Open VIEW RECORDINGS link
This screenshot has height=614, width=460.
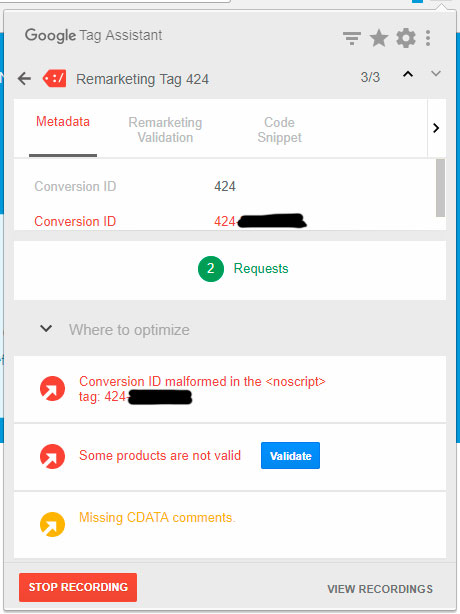coord(380,589)
